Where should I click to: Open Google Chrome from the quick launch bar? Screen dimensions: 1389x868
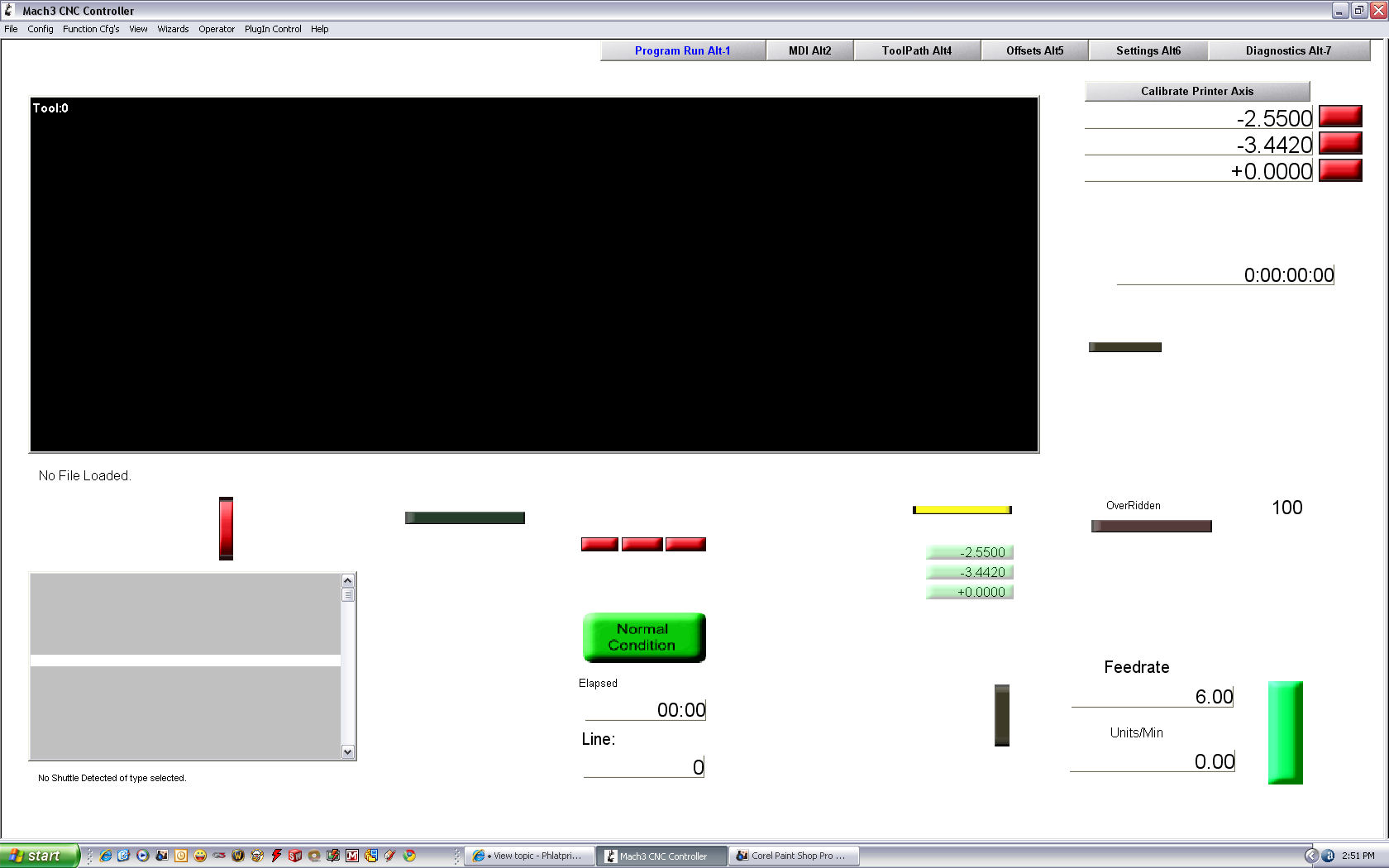coord(409,856)
